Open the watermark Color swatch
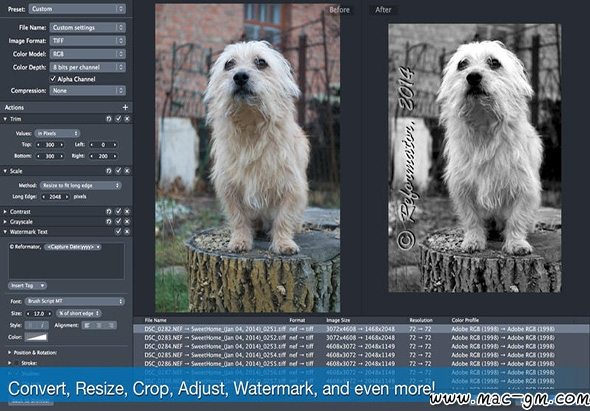This screenshot has height=411, width=590. click(36, 337)
